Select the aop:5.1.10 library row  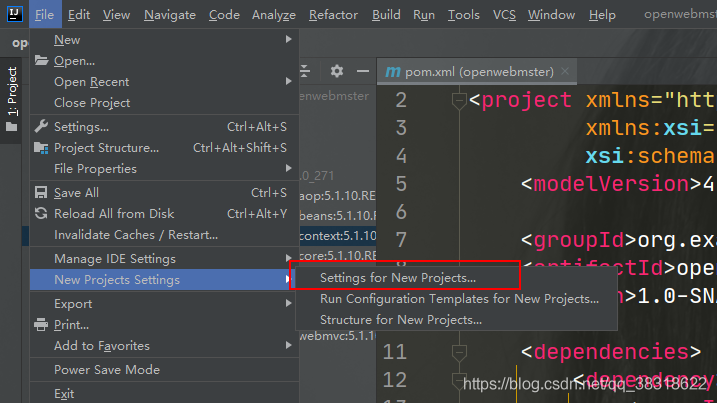tap(337, 196)
